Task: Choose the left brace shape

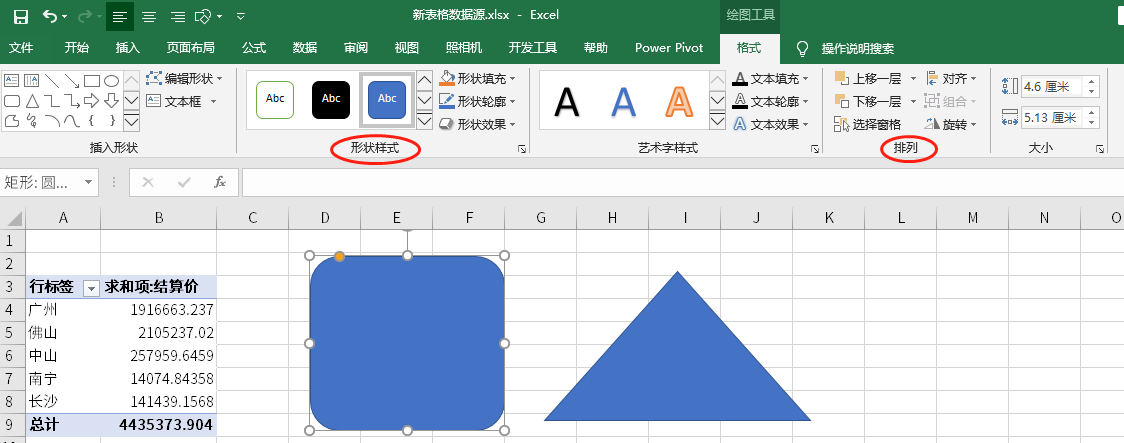Action: (92, 120)
